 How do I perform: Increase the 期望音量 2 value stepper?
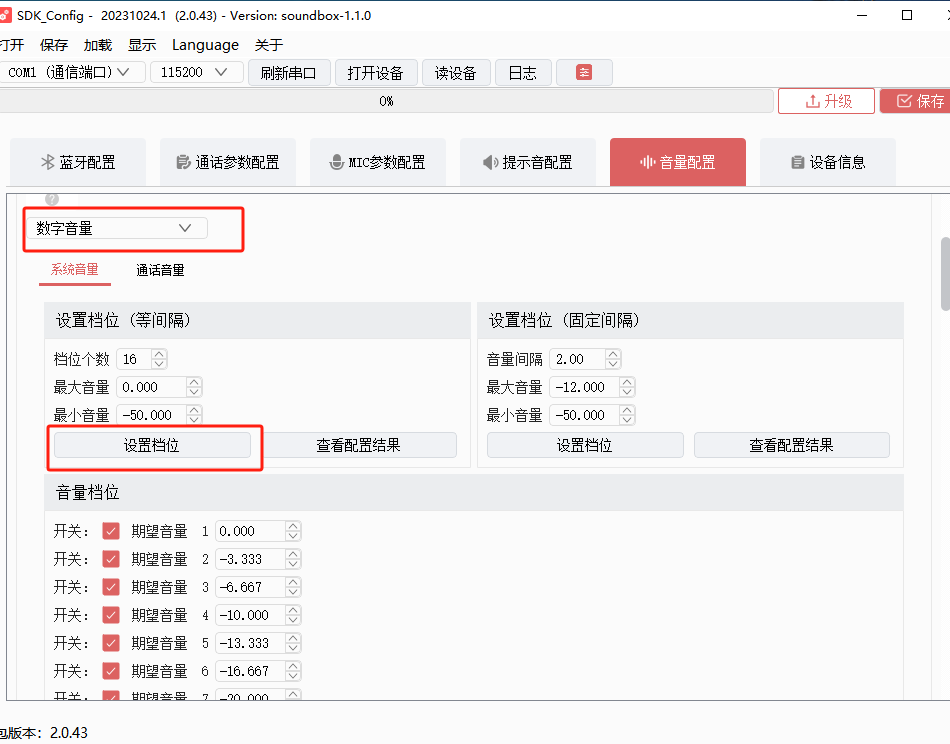(293, 554)
